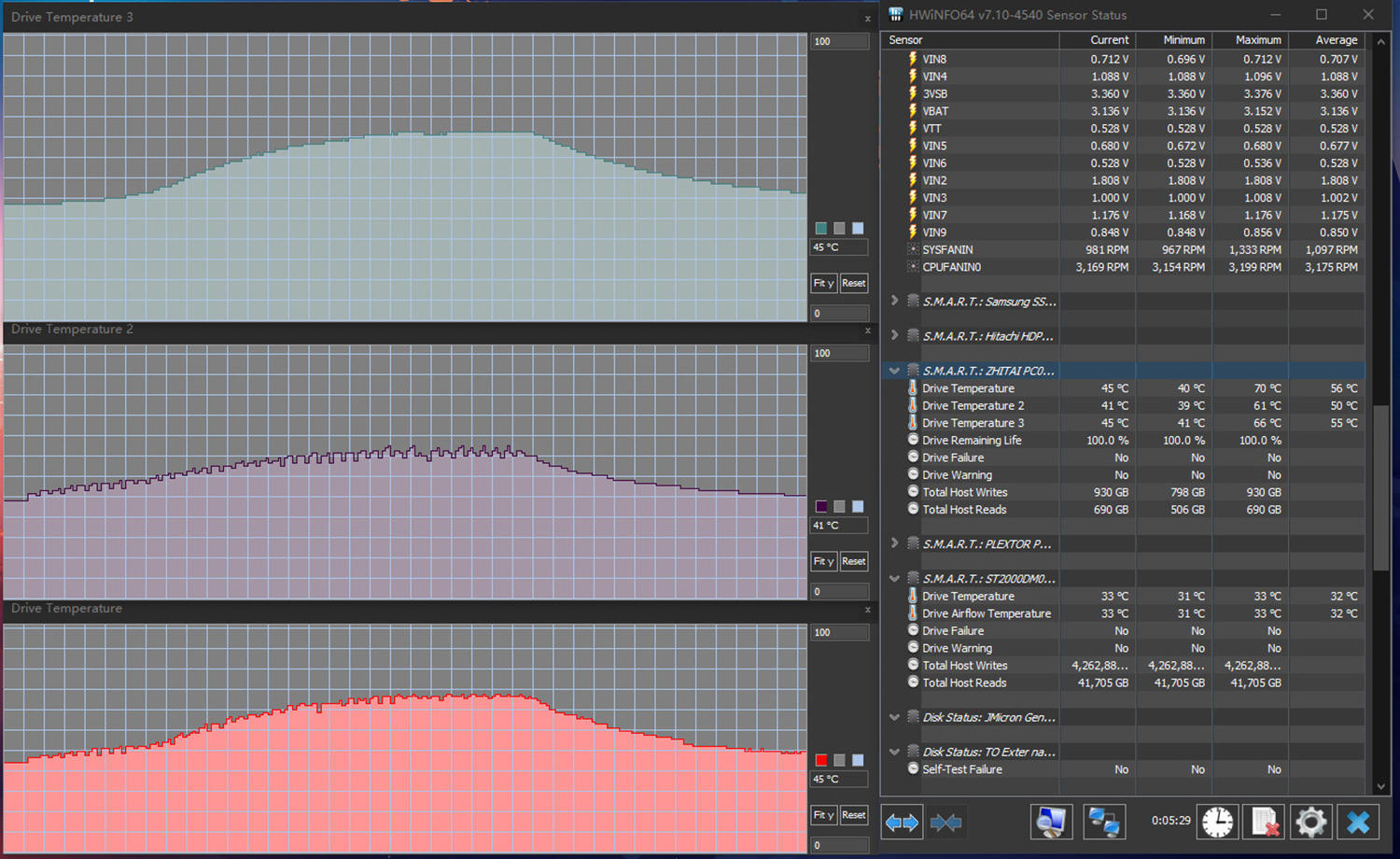Select the SYSFANIN current value 981 RPM
This screenshot has height=859, width=1400.
pos(1107,249)
